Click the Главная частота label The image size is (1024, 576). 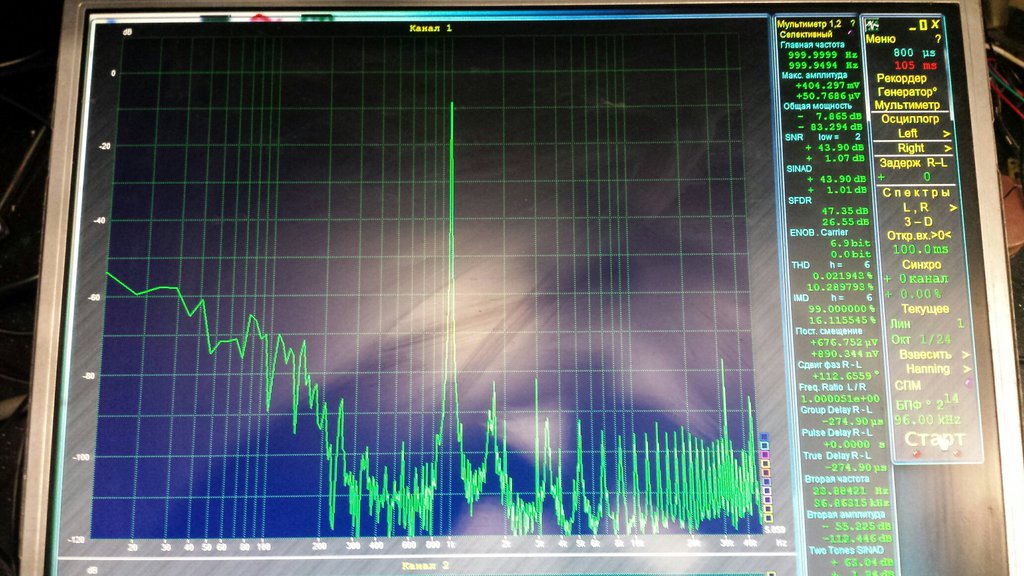tap(812, 44)
